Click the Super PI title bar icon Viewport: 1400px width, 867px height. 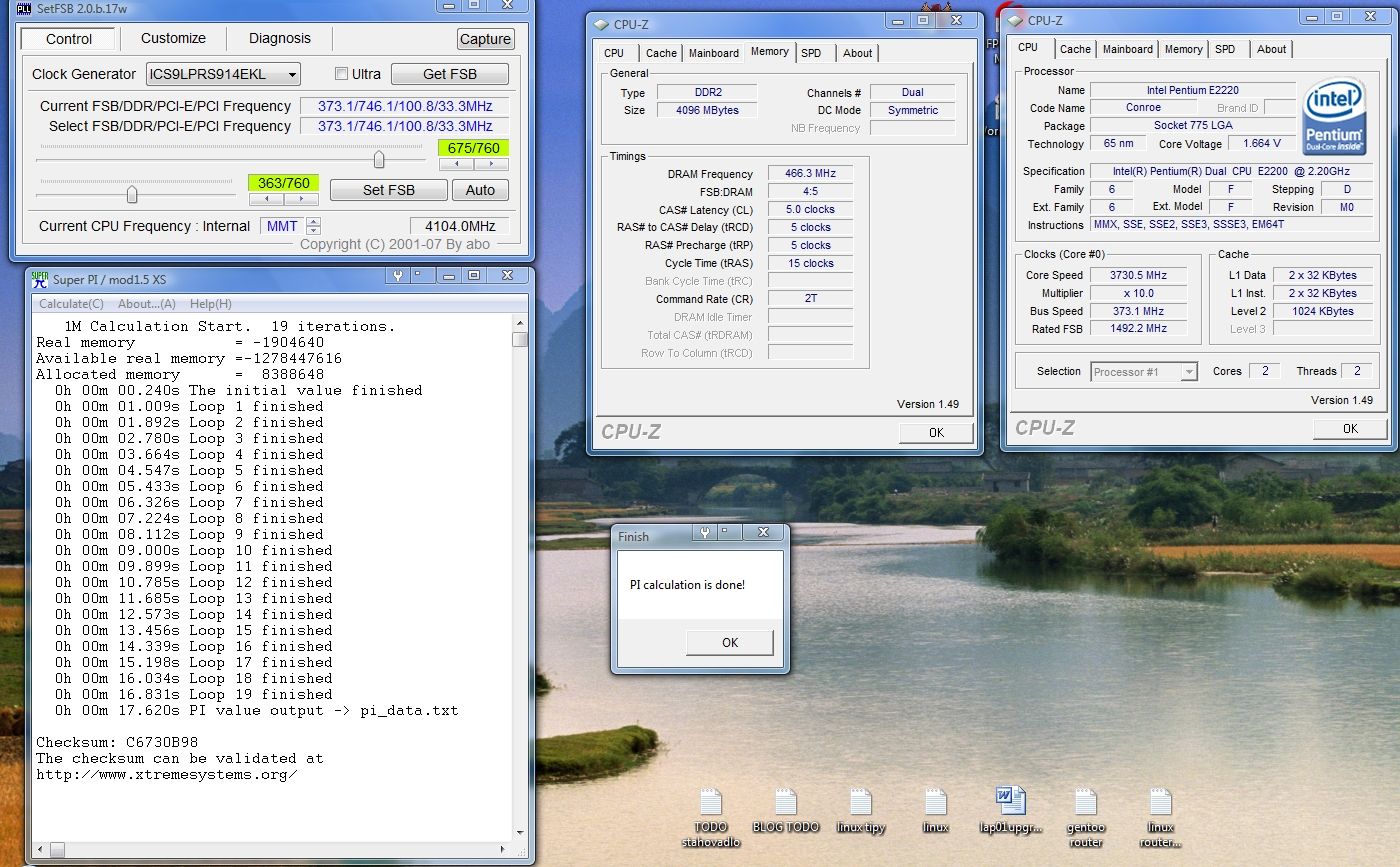tap(39, 279)
